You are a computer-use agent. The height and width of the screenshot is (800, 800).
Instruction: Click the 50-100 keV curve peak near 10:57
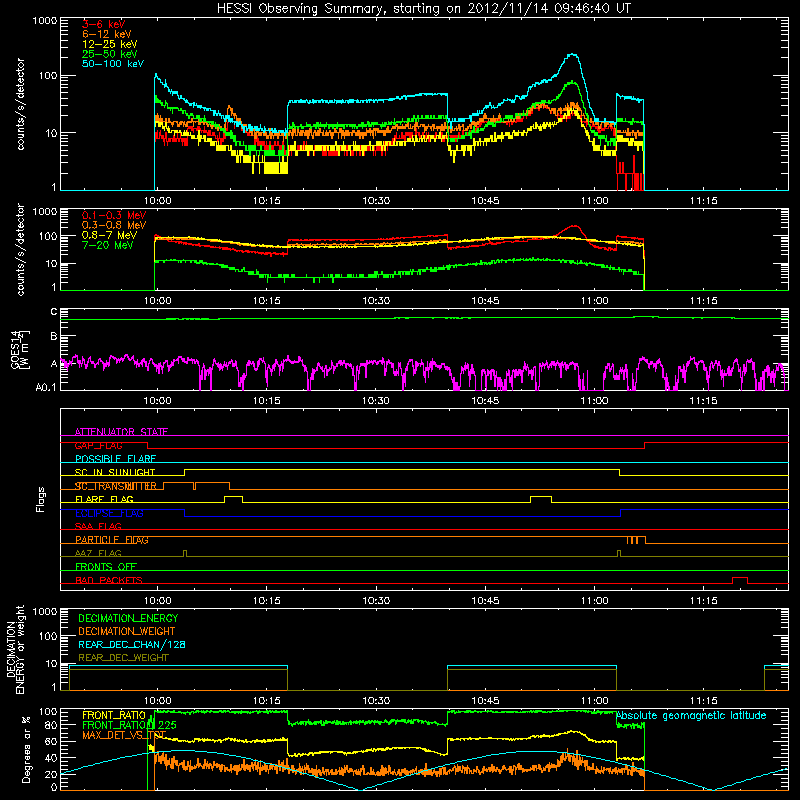[x=573, y=55]
